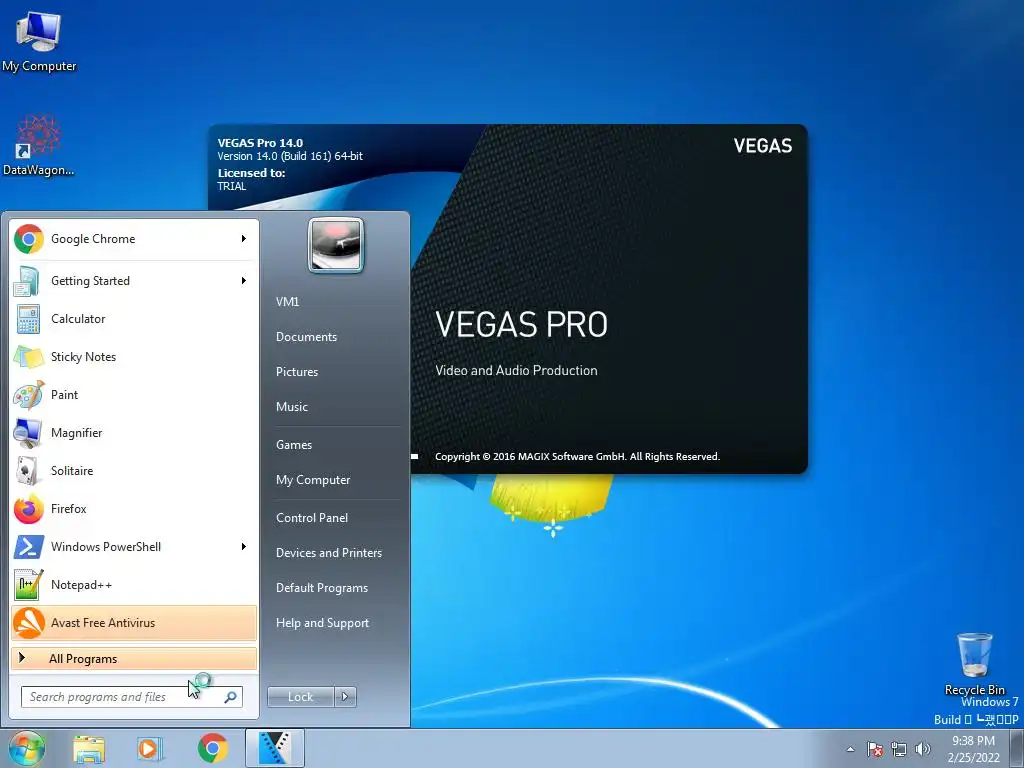1024x768 pixels.
Task: Open the shutdown options arrow beside Lock
Action: pos(345,697)
